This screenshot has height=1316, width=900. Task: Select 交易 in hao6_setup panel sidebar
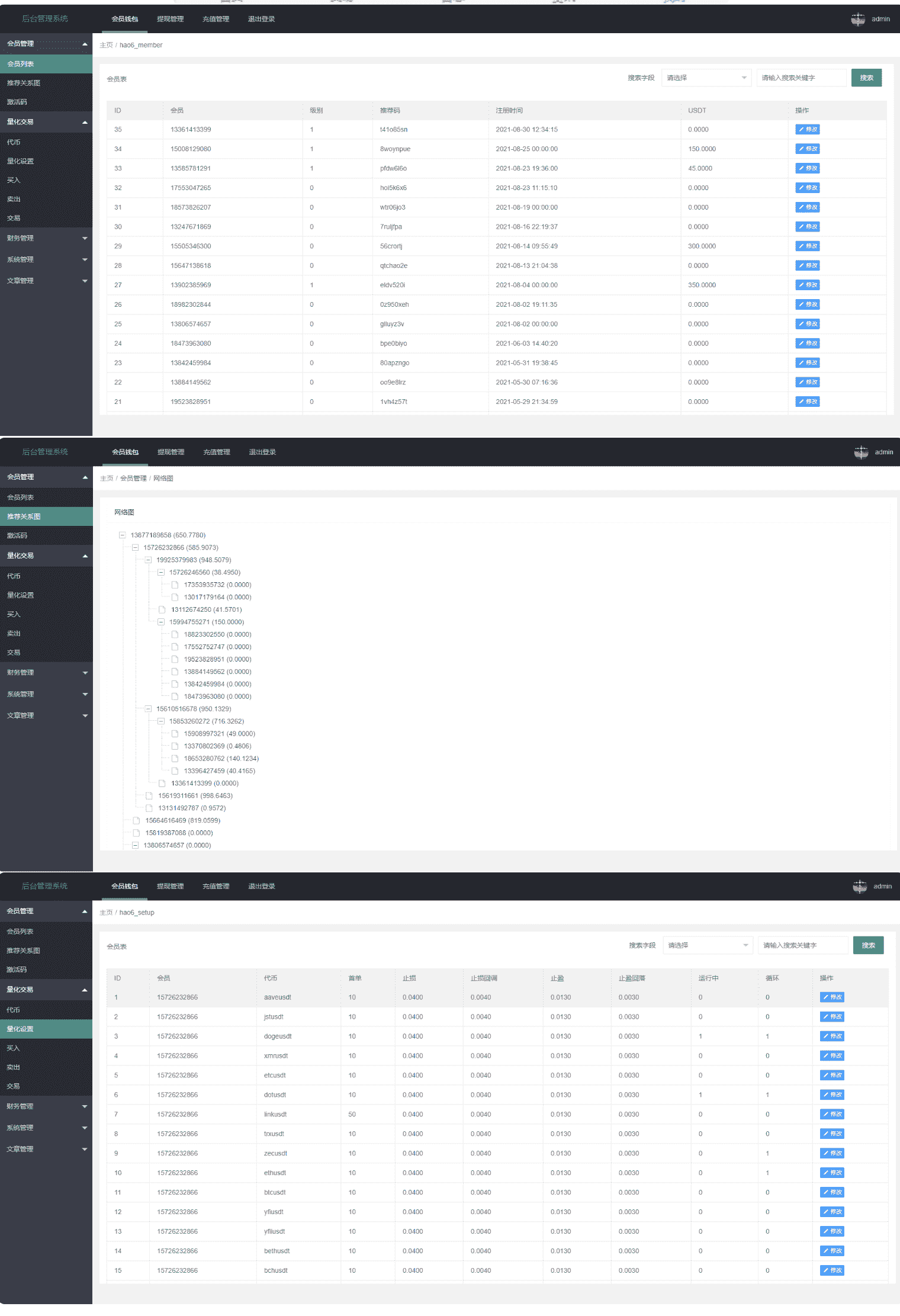[x=46, y=1086]
